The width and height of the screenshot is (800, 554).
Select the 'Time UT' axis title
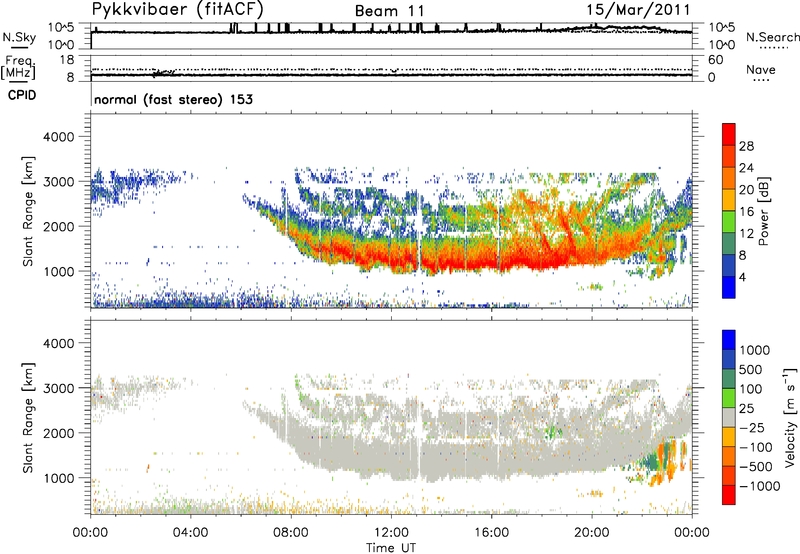tap(391, 548)
